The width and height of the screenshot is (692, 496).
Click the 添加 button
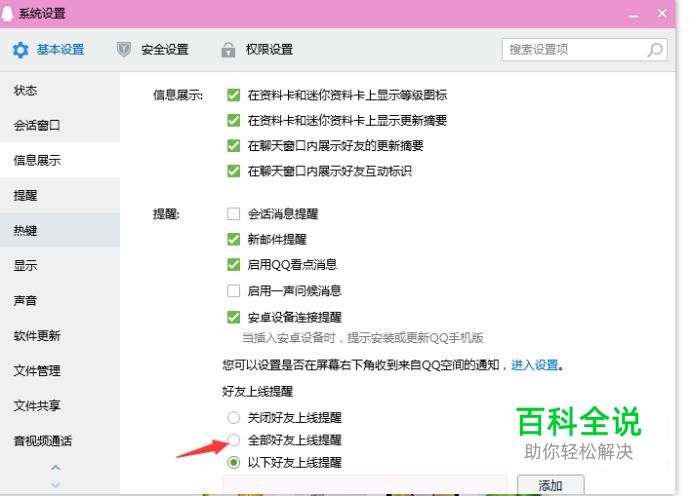[x=551, y=485]
